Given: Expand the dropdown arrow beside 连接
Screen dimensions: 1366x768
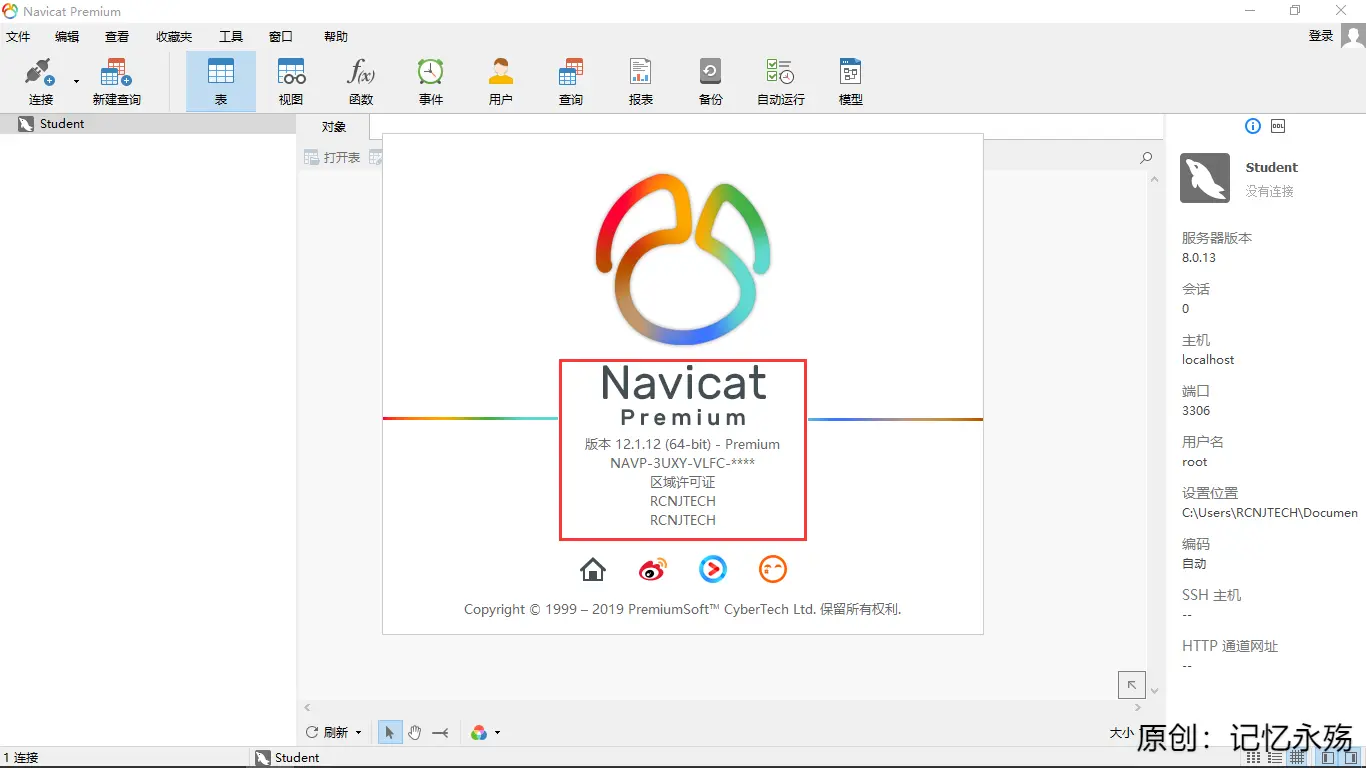Looking at the screenshot, I should click(76, 82).
